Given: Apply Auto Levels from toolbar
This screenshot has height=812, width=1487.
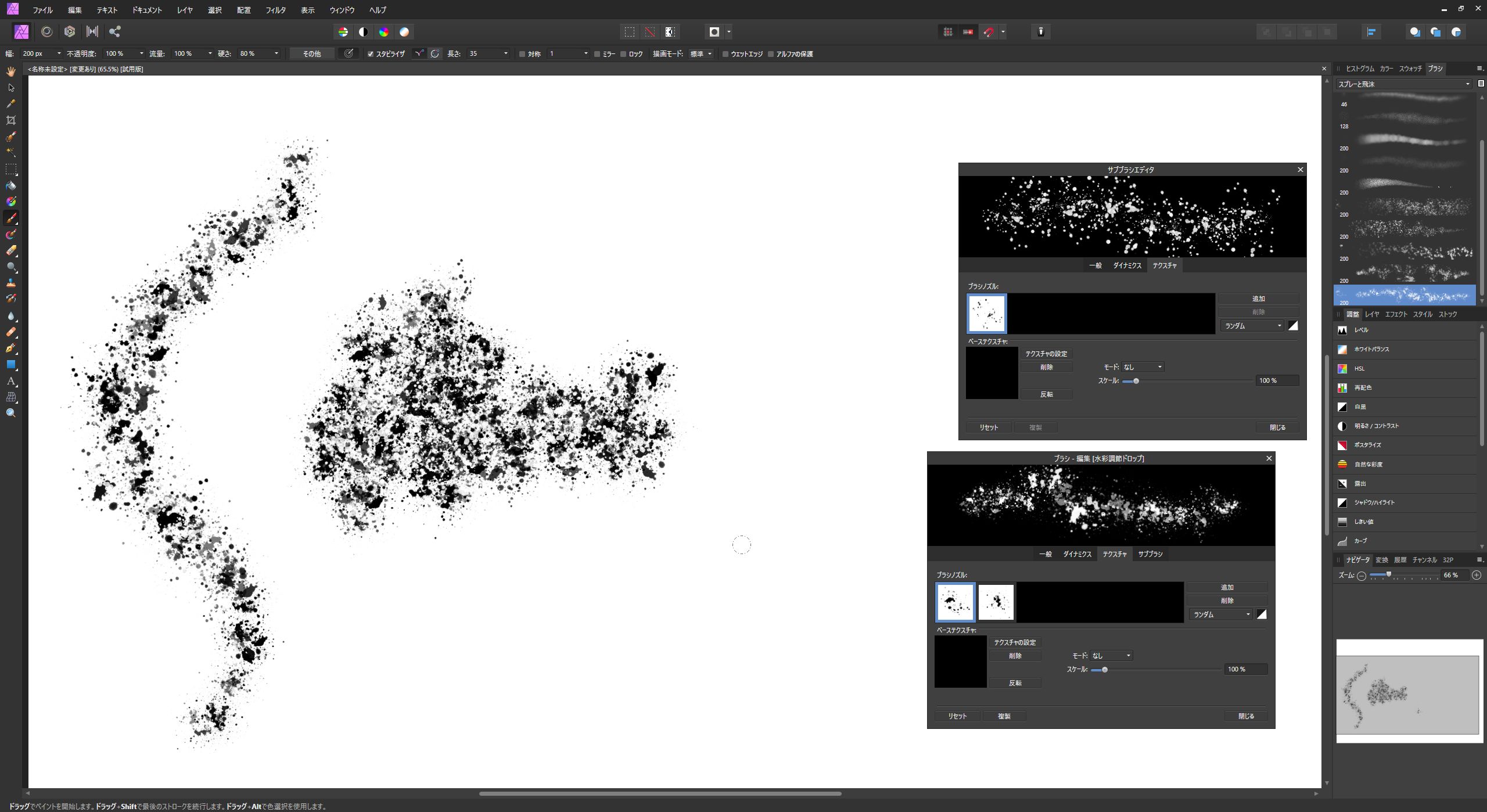Looking at the screenshot, I should point(343,32).
